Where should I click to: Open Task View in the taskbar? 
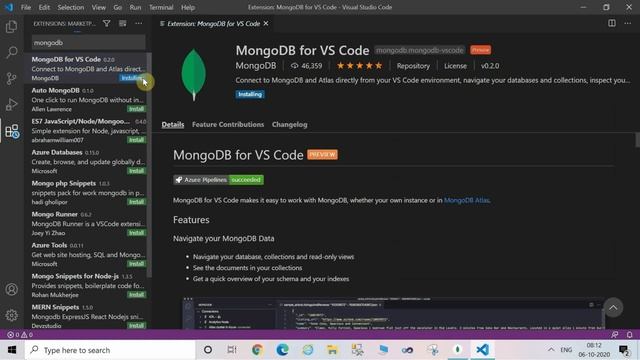(232, 350)
